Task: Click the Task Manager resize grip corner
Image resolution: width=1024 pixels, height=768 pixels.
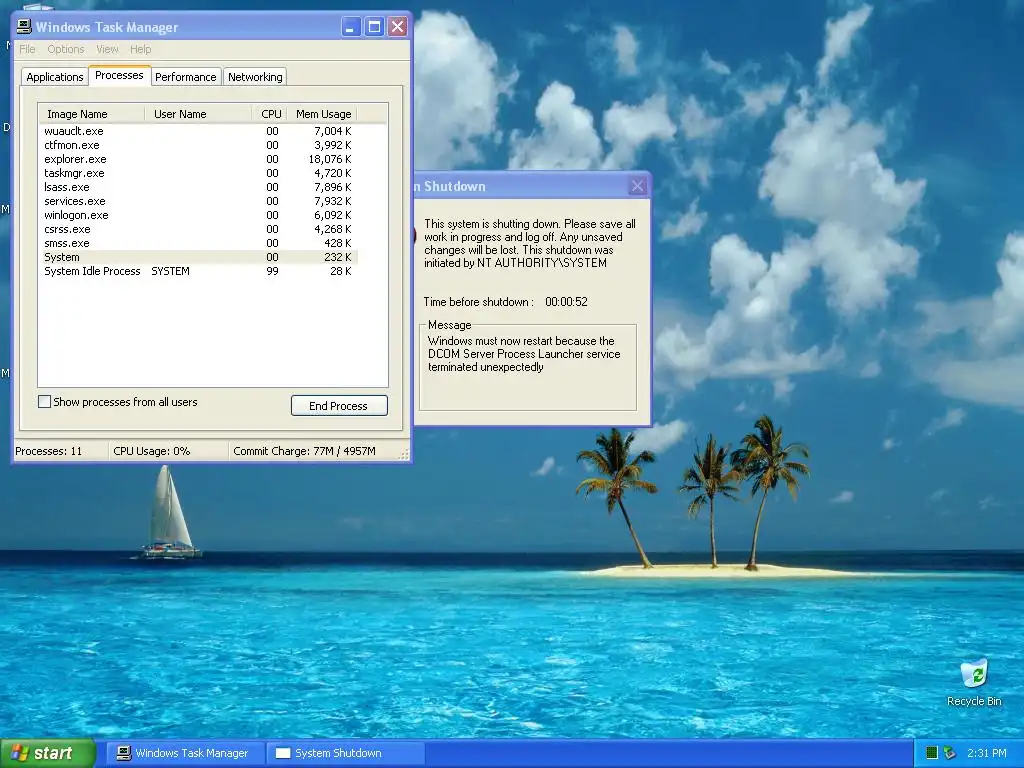Action: [404, 455]
